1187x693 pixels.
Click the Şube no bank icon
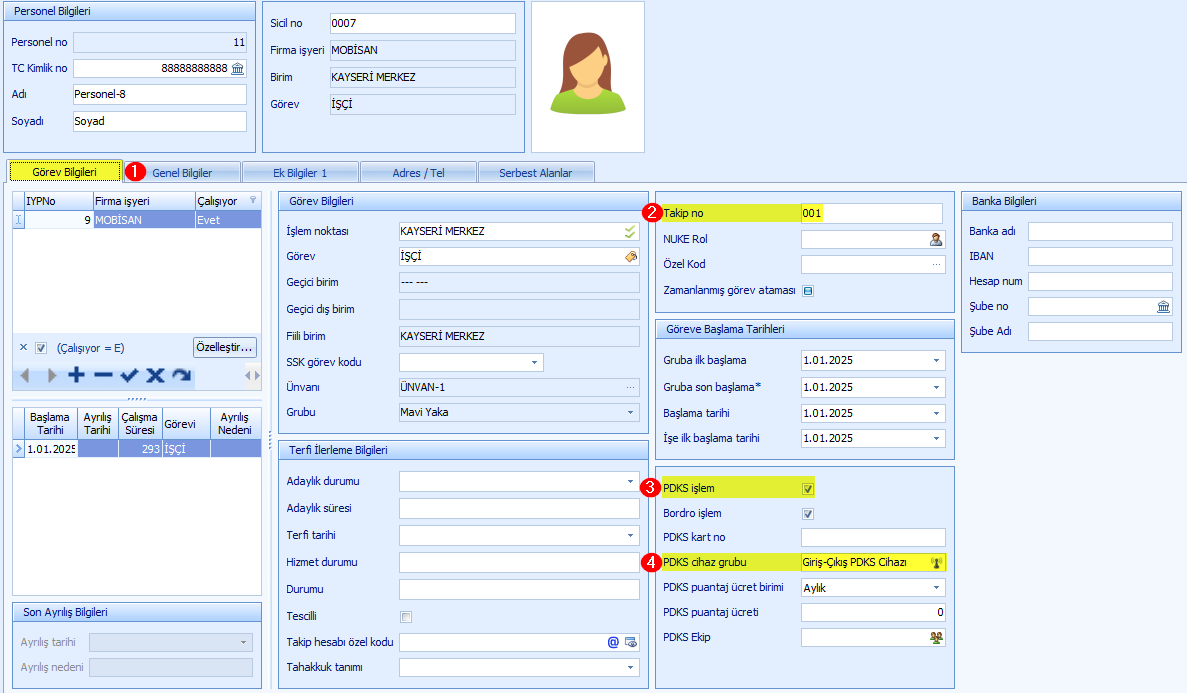[x=1163, y=306]
